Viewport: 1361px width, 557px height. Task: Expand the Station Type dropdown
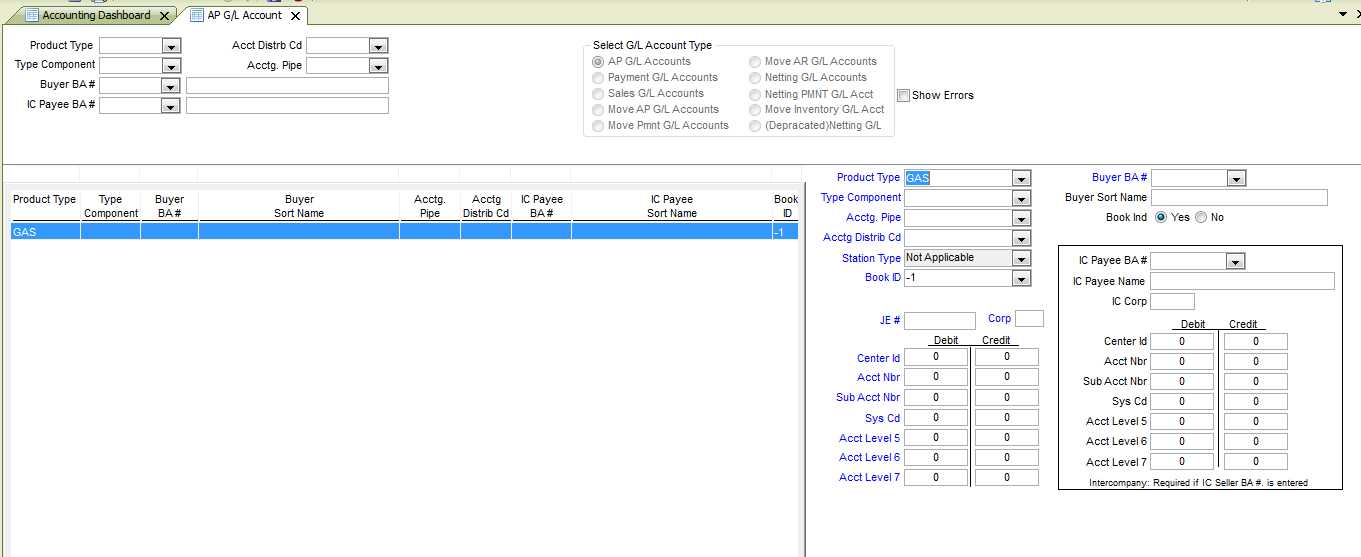(1020, 258)
